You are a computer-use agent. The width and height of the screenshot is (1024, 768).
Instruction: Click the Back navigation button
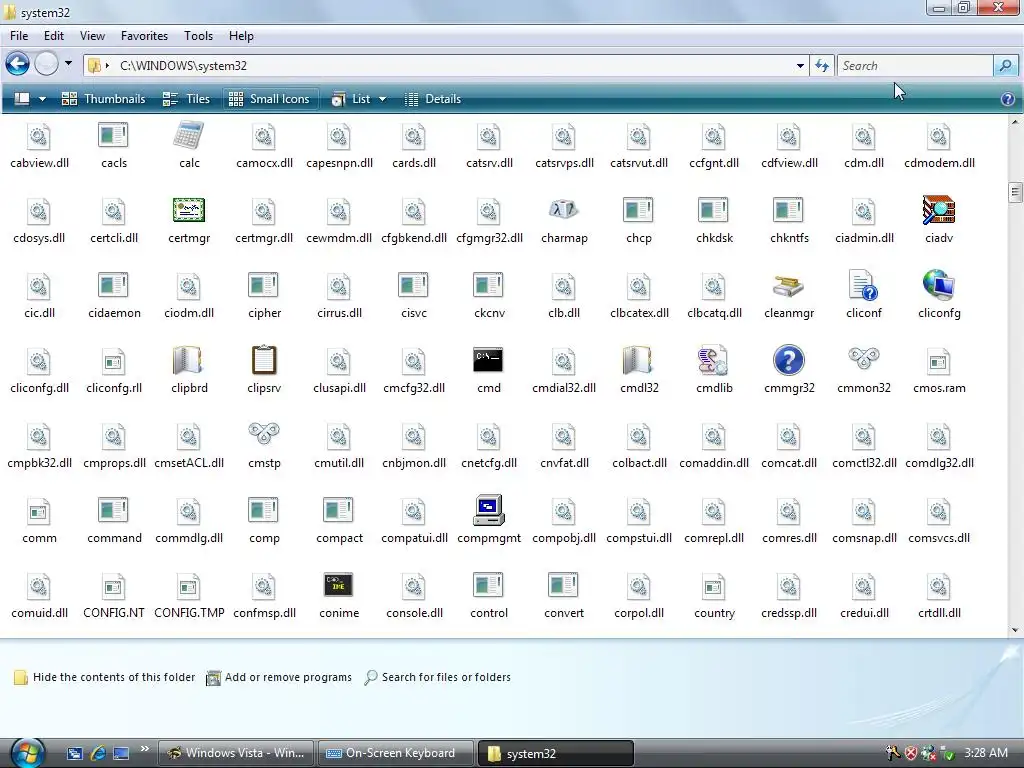click(x=18, y=64)
